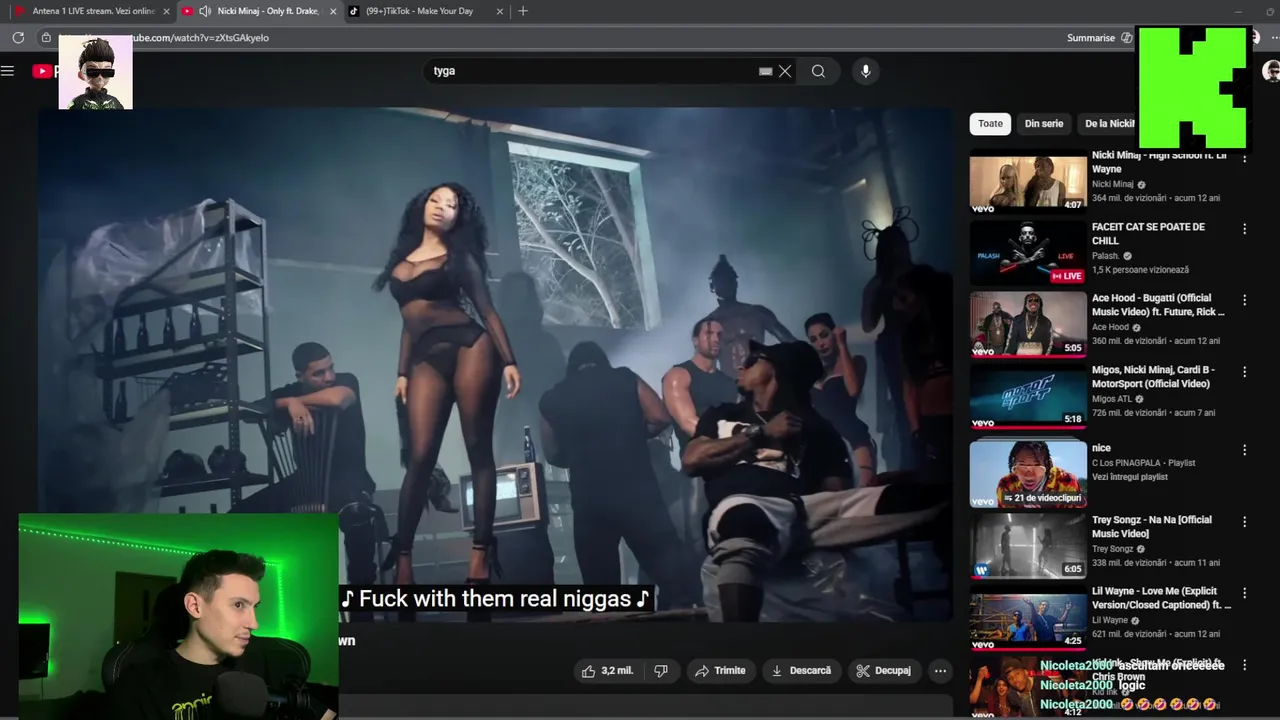Image resolution: width=1280 pixels, height=720 pixels.
Task: Switch to the TikTok Make Your Day tab
Action: point(420,11)
